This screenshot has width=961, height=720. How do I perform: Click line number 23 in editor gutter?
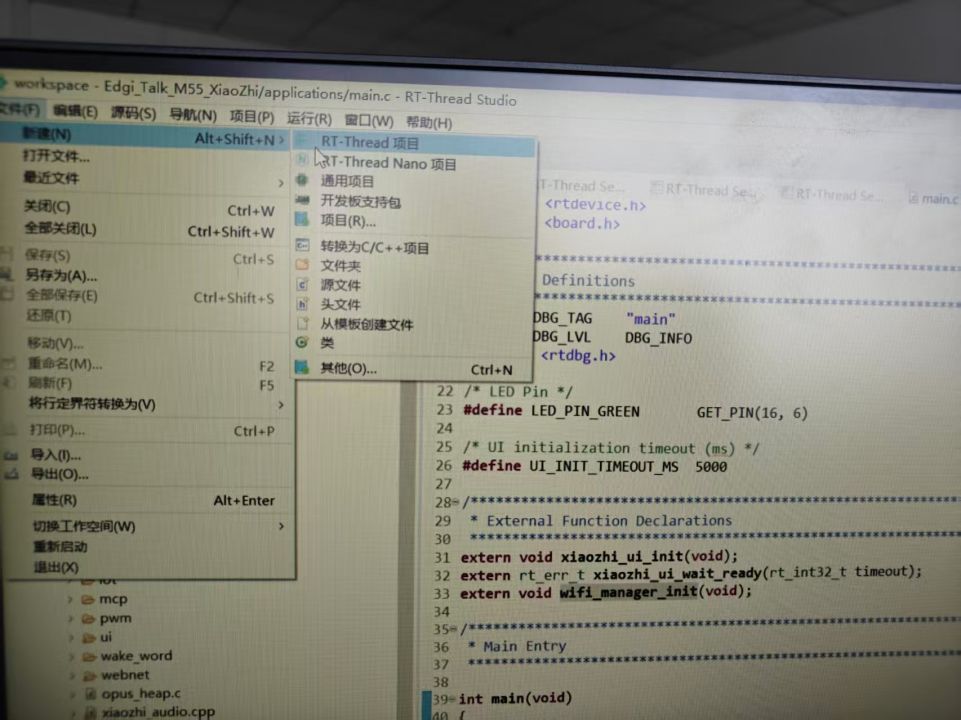tap(444, 410)
